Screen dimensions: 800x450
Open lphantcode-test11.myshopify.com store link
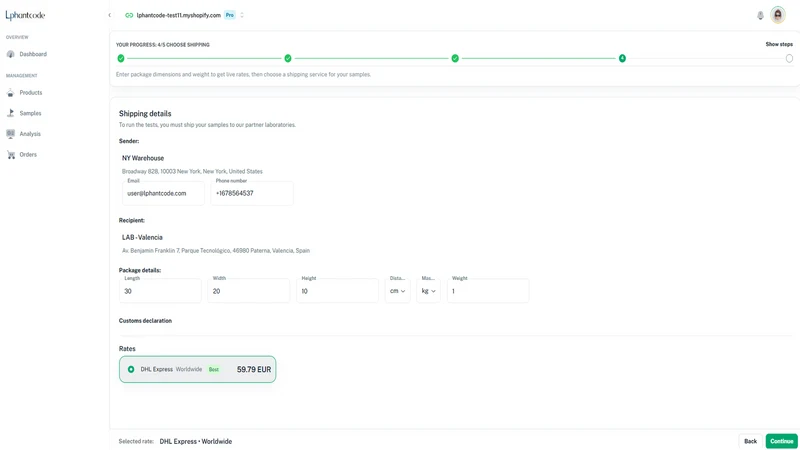tap(179, 15)
